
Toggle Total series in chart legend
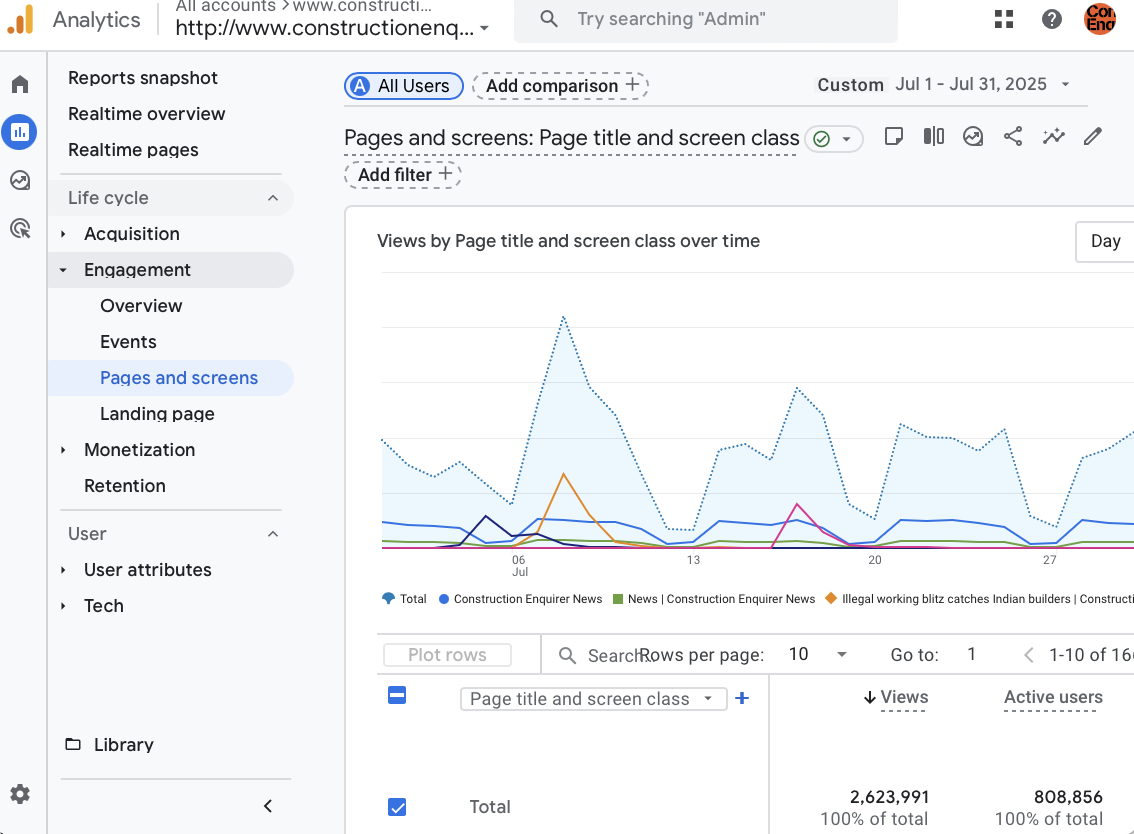[x=404, y=599]
